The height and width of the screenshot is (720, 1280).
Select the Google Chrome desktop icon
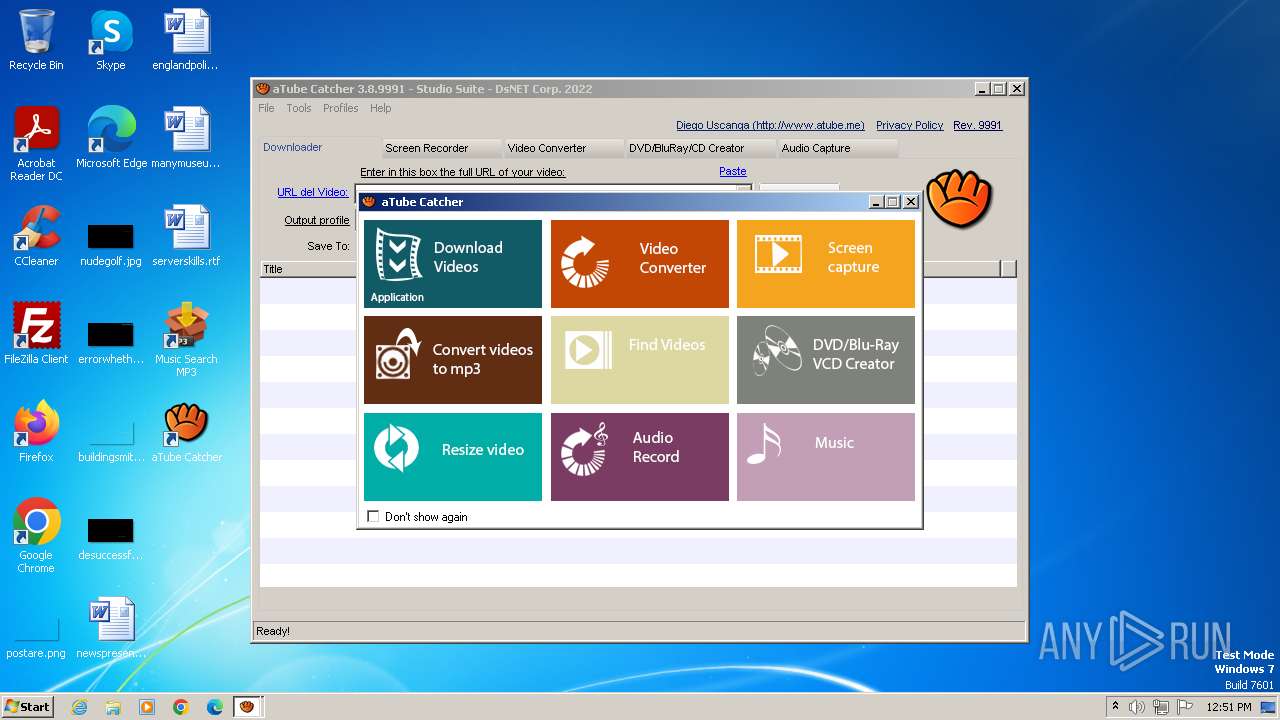coord(36,535)
